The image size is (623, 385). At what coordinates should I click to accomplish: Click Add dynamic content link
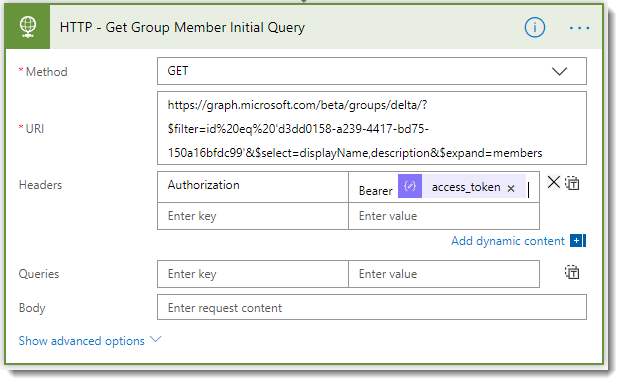[507, 241]
